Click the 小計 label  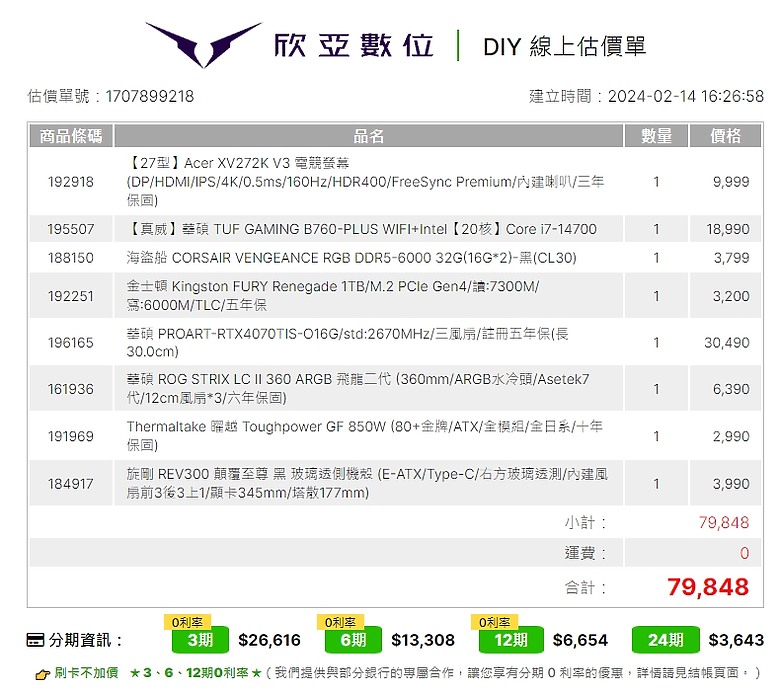pos(585,523)
